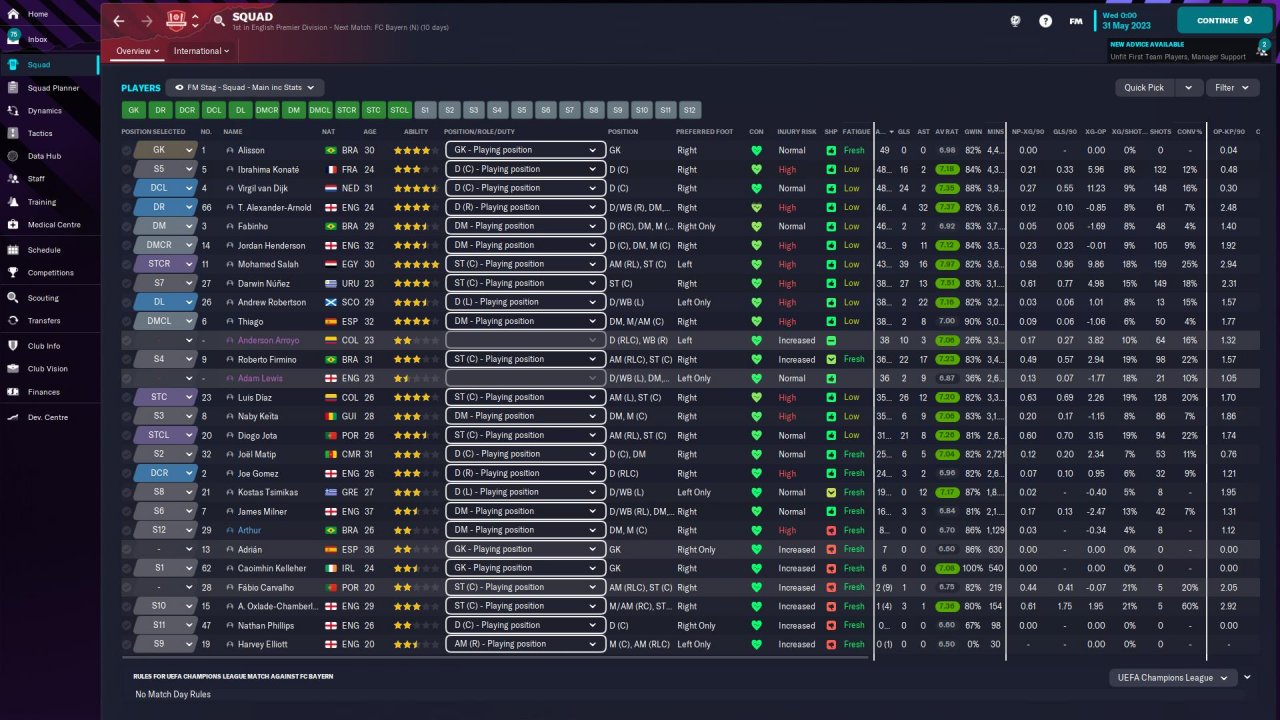
Task: Open the Medical Centre icon
Action: (14, 225)
